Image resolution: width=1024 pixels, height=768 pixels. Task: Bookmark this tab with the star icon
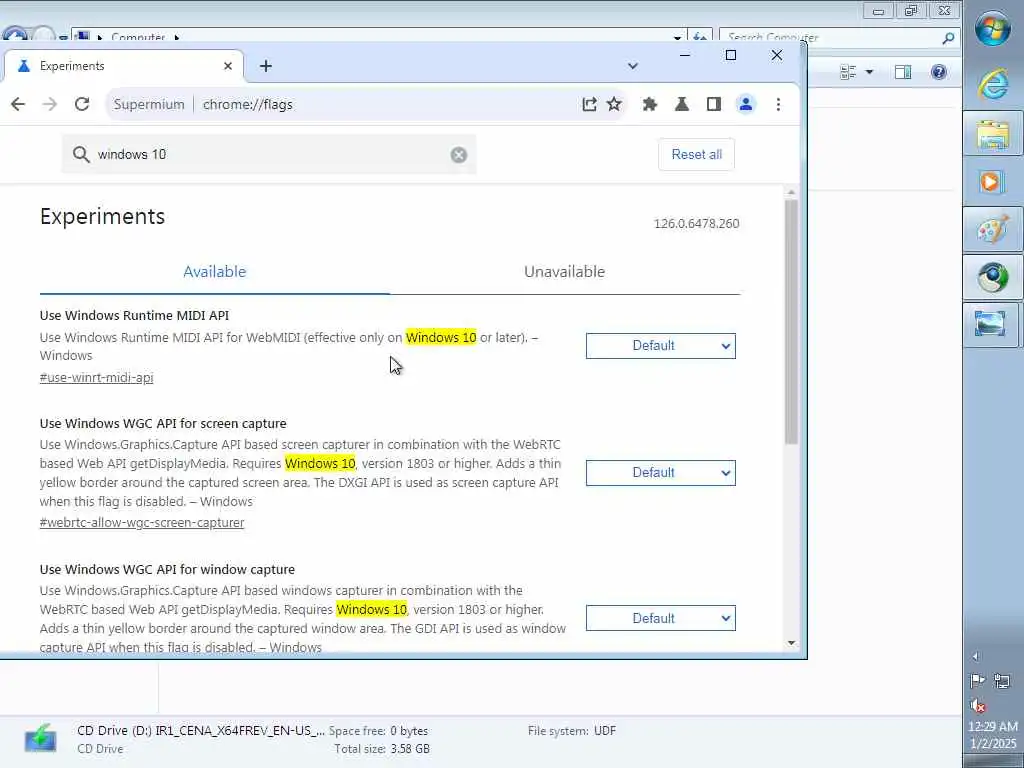pos(614,104)
